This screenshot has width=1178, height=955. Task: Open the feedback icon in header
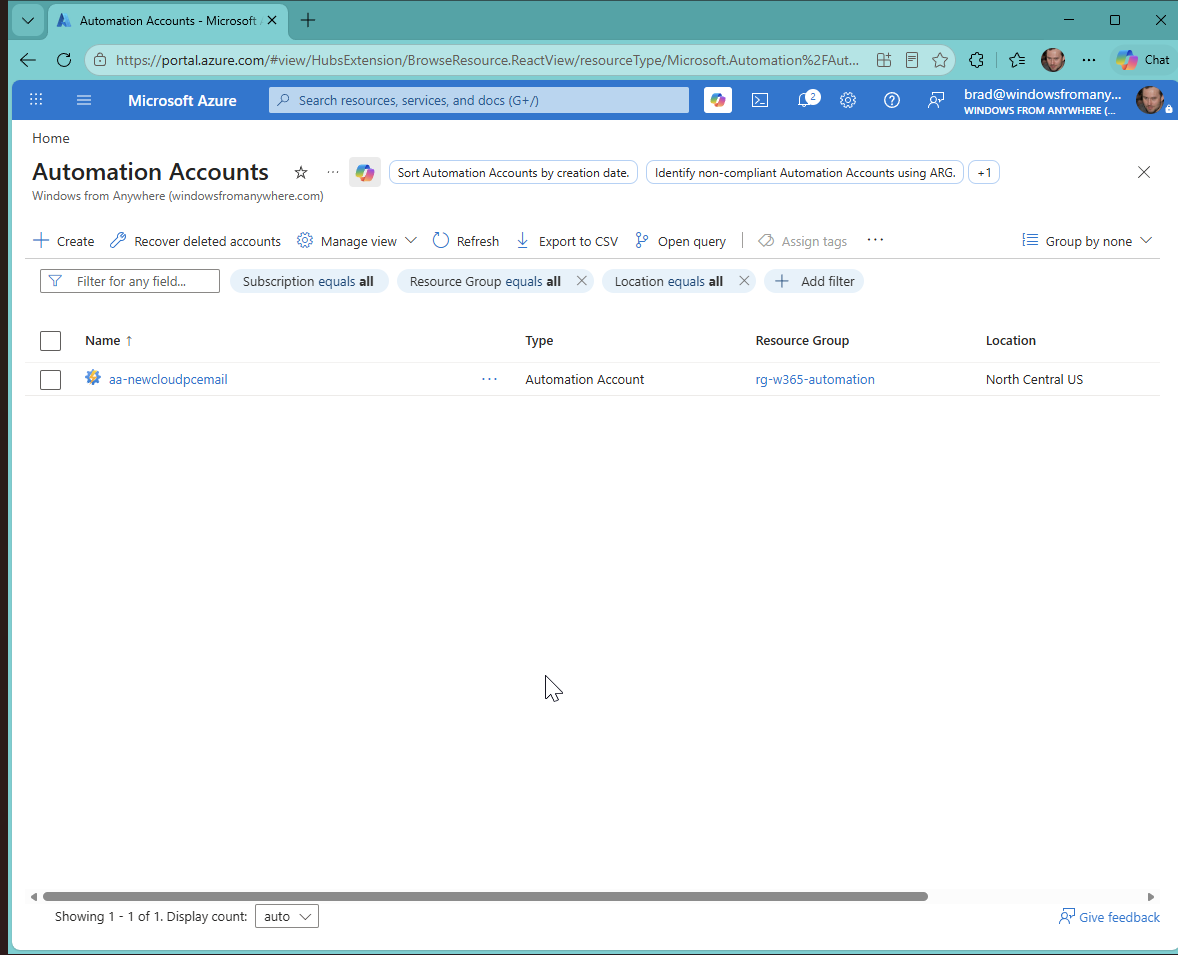pyautogui.click(x=935, y=100)
